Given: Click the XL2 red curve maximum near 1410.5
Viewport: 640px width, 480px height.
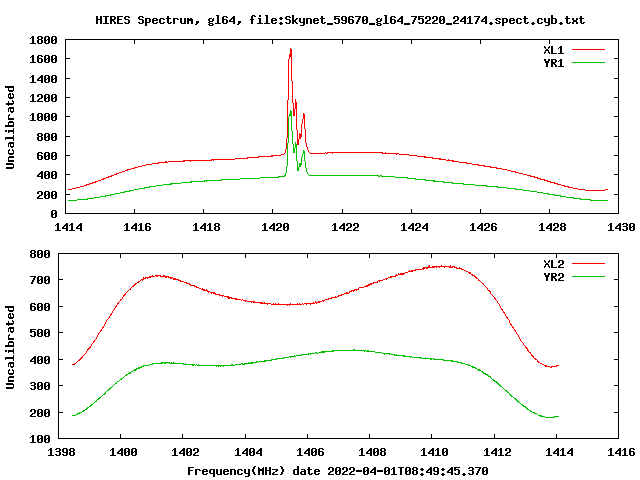Looking at the screenshot, I should click(443, 267).
